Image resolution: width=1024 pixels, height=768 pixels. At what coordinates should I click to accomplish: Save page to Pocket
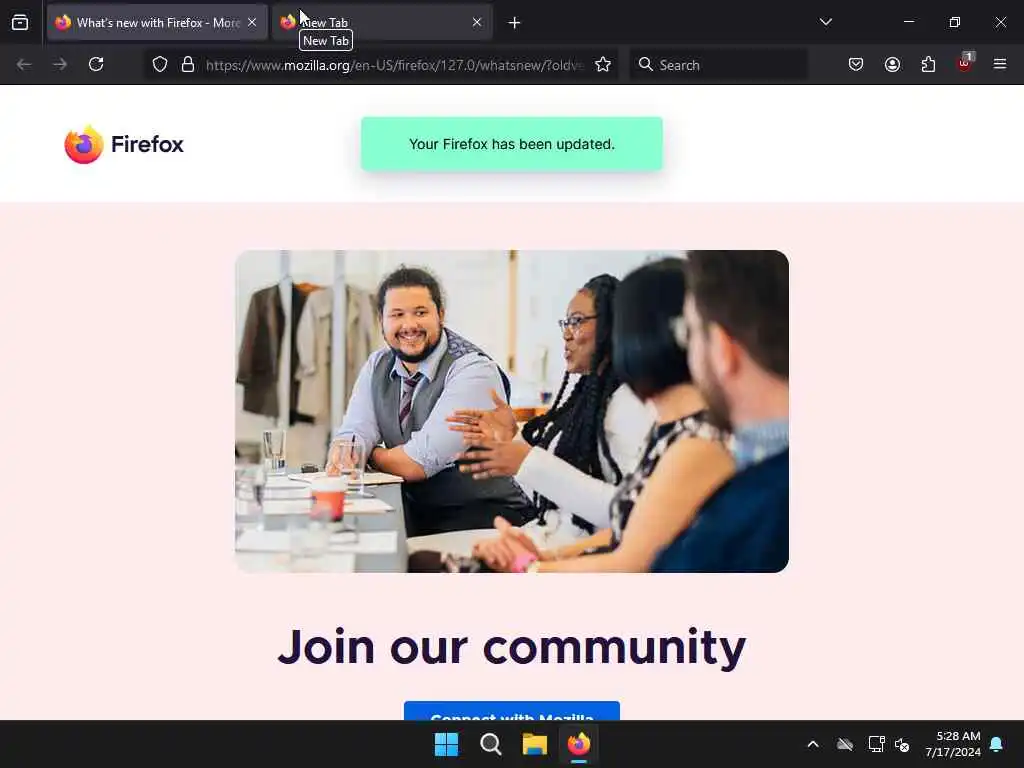point(856,65)
